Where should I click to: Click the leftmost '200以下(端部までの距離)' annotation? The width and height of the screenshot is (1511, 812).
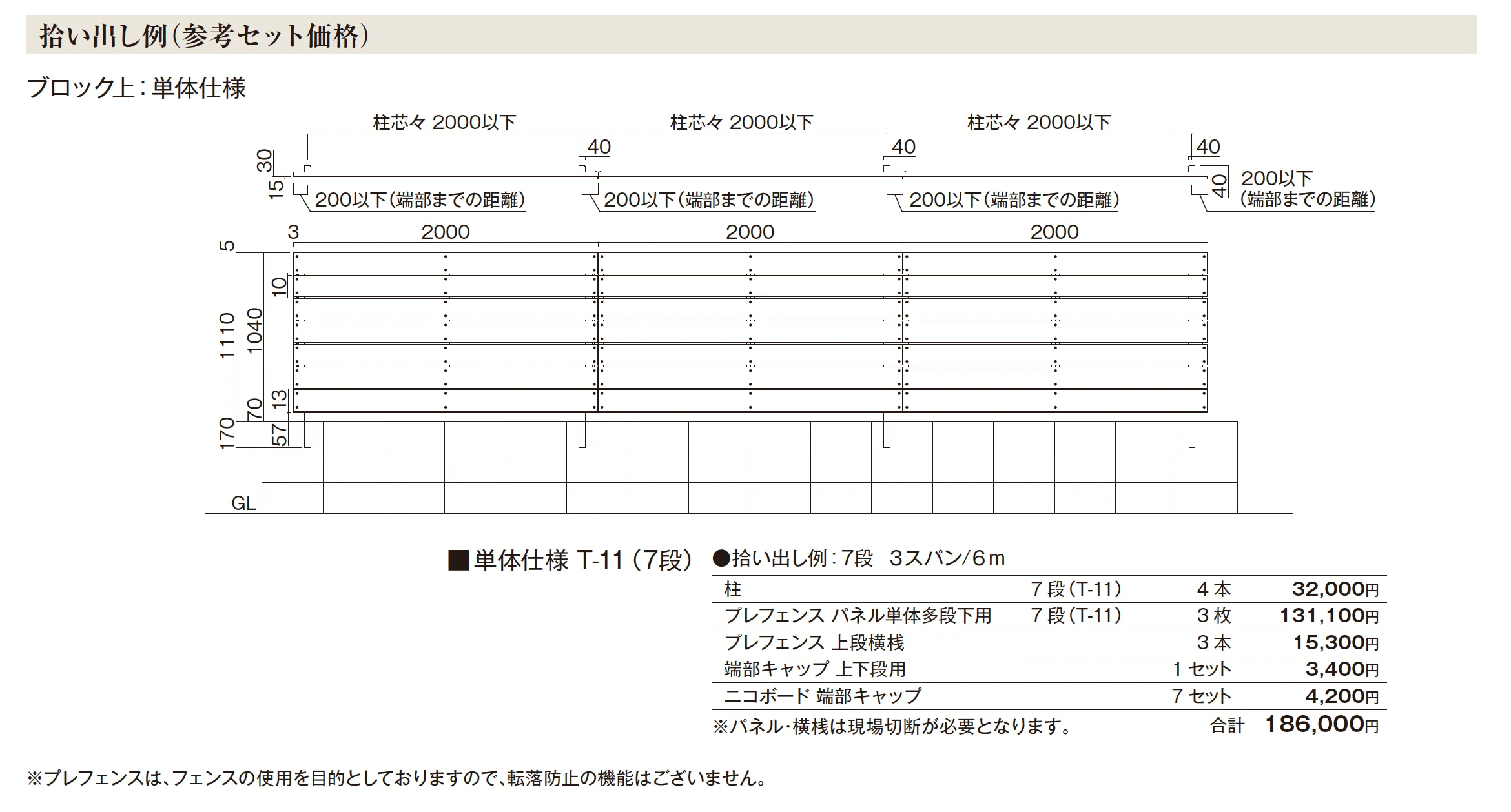(420, 200)
